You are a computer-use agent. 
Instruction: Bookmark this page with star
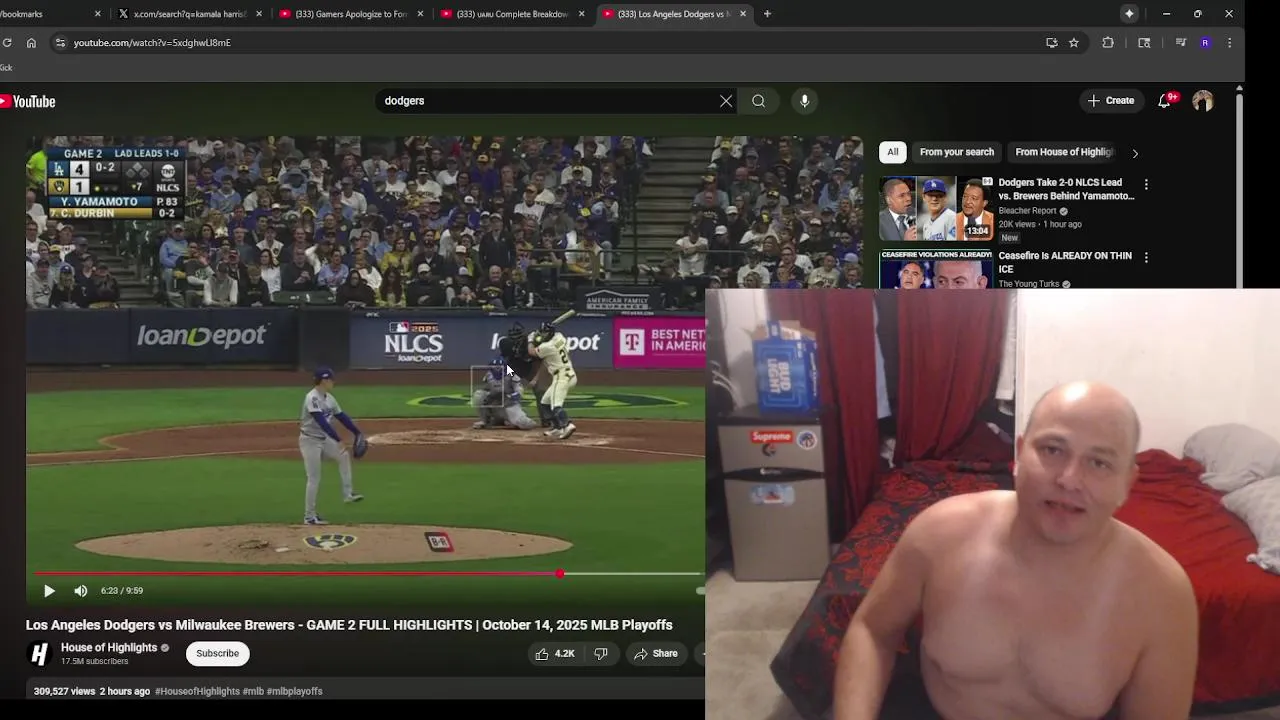click(1073, 43)
